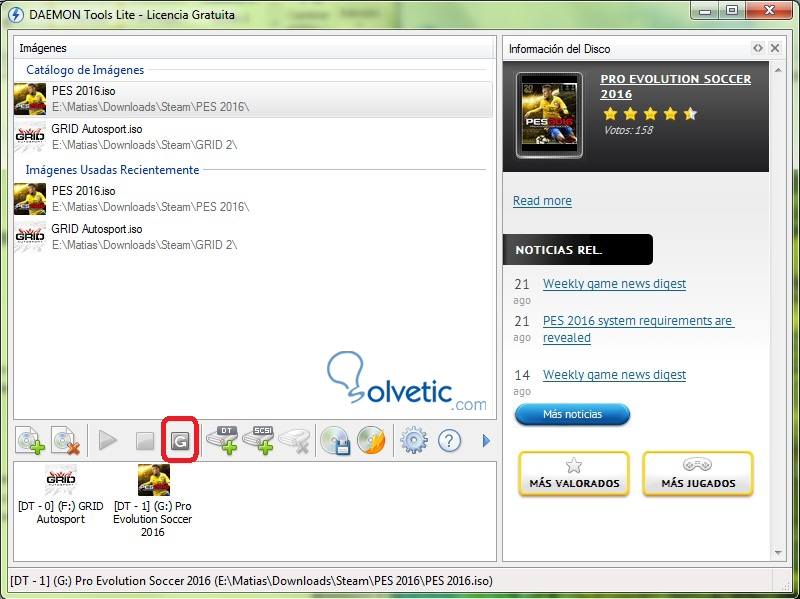This screenshot has width=800, height=599.
Task: Toggle the Información del Disco panel expand arrows
Action: click(x=758, y=48)
